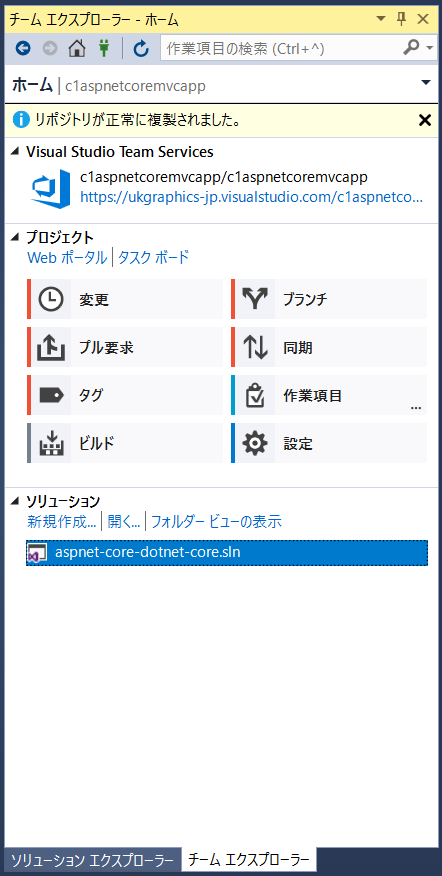Open the 同期 (Sync) tile
This screenshot has width=442, height=876.
[329, 347]
